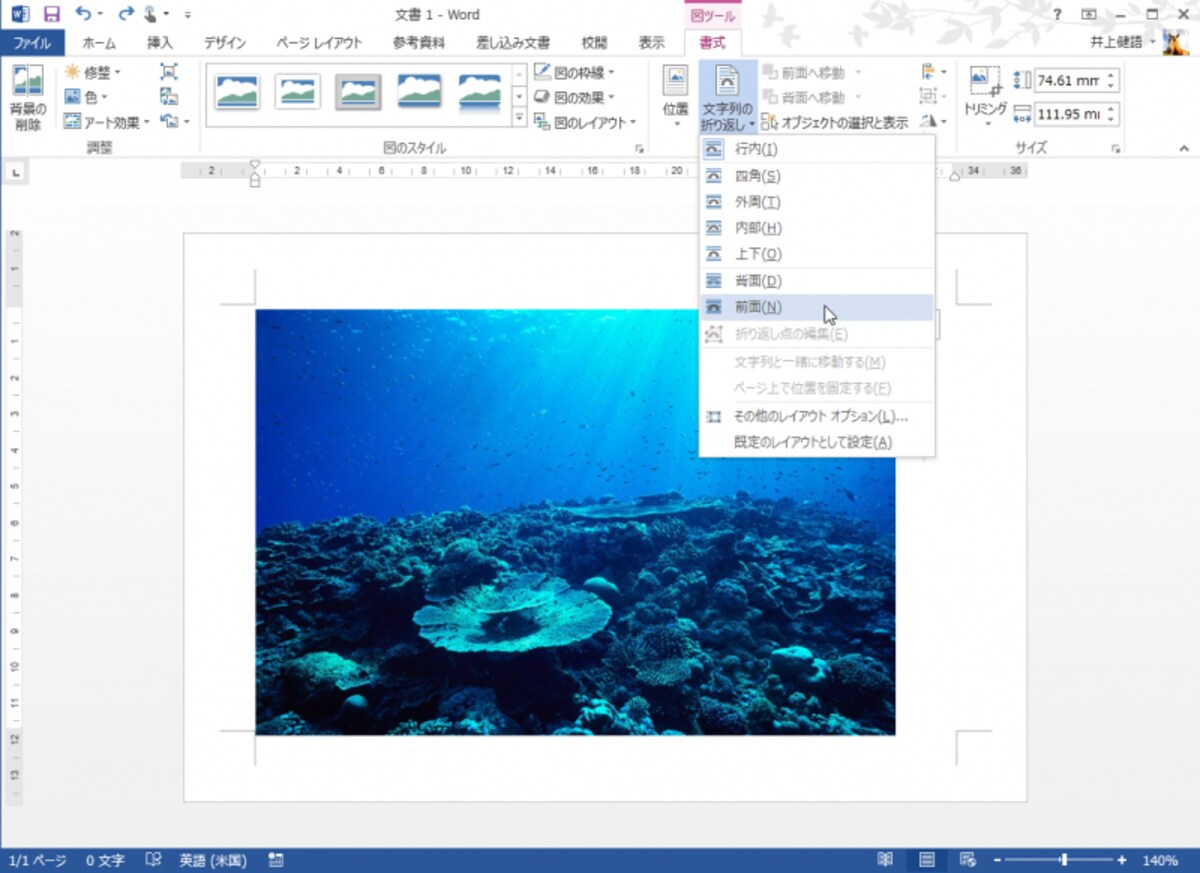Click the zoom out minus button
This screenshot has width=1200, height=873.
click(x=997, y=860)
